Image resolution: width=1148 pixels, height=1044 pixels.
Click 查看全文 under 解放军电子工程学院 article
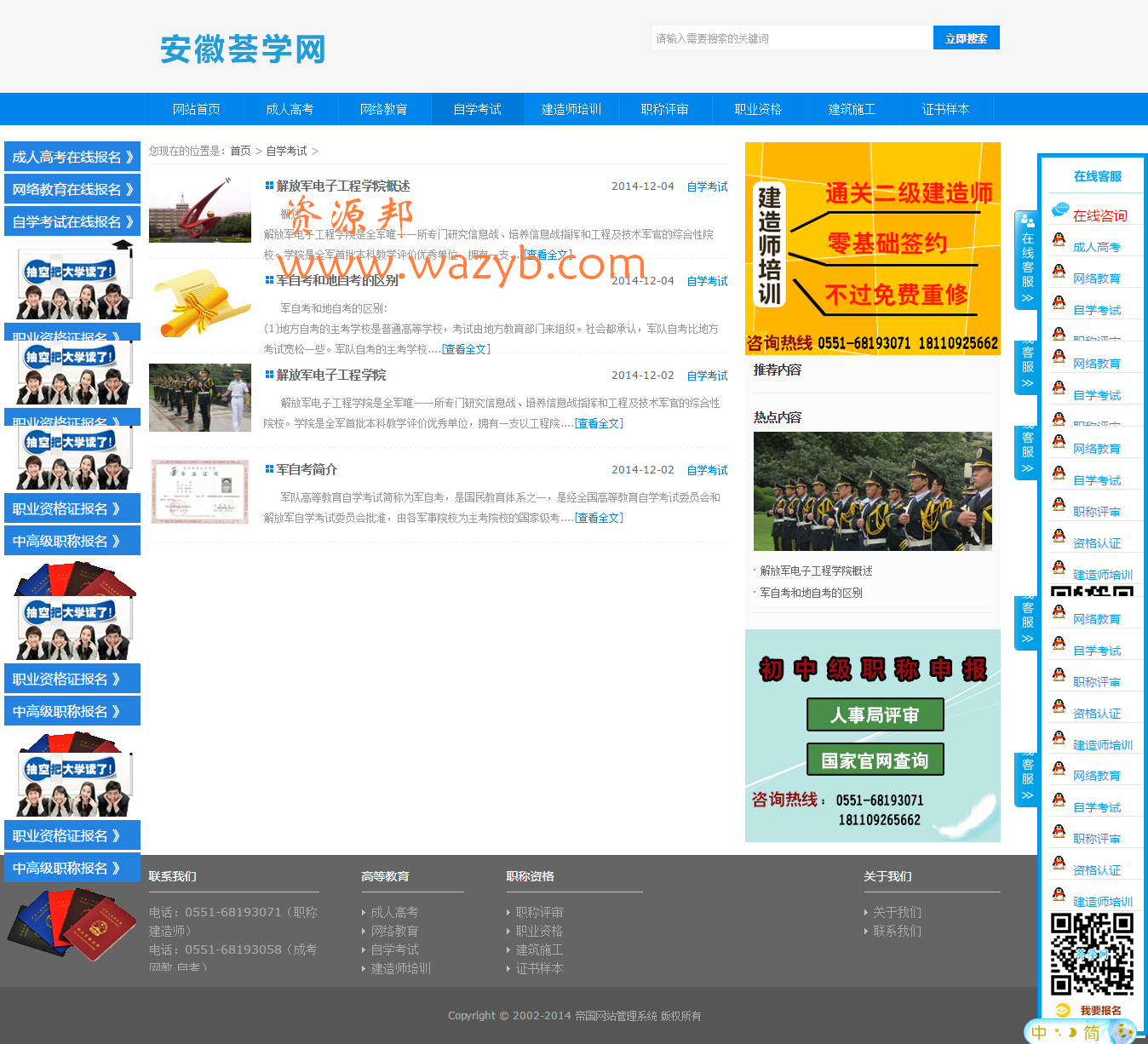(x=599, y=423)
